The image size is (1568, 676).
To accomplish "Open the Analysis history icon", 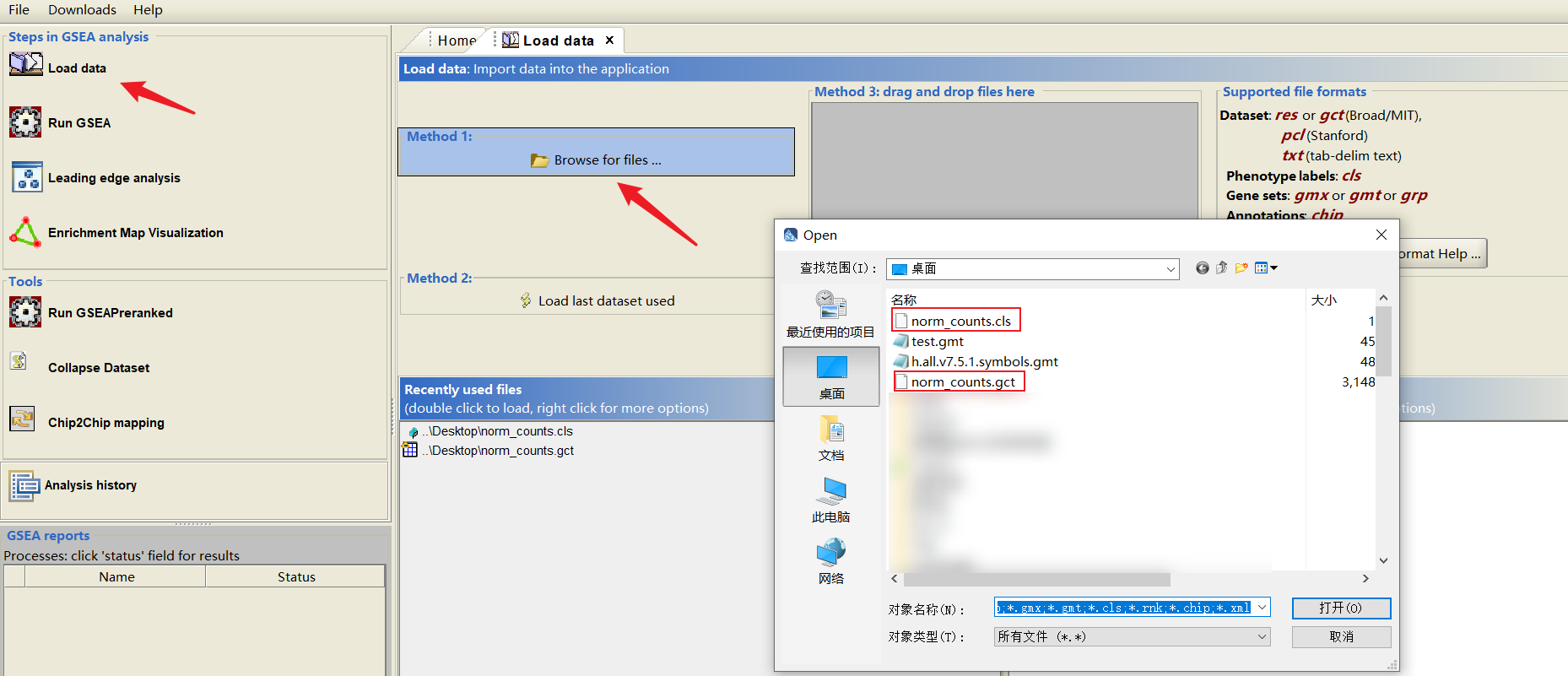I will (24, 485).
